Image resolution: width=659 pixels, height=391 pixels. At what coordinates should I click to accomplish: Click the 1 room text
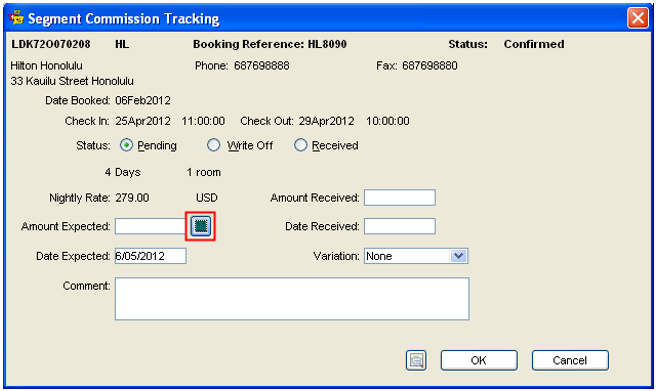point(204,172)
